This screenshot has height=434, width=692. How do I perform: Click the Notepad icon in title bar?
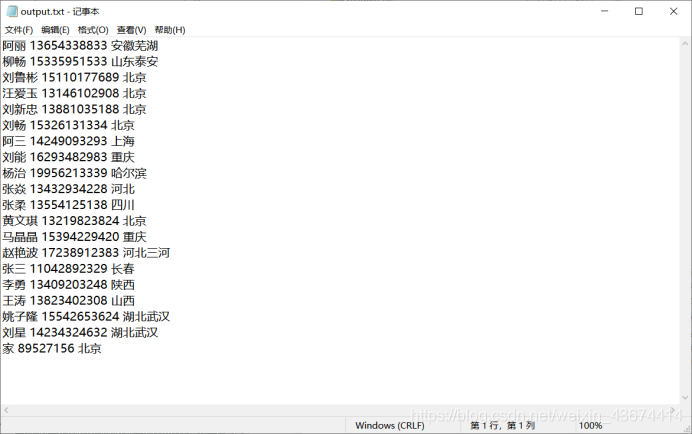tap(12, 11)
